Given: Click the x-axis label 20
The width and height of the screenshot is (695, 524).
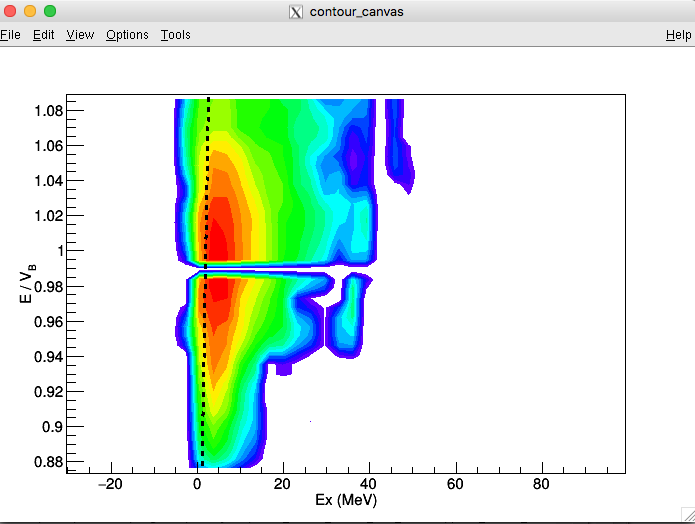Looking at the screenshot, I should pos(282,484).
